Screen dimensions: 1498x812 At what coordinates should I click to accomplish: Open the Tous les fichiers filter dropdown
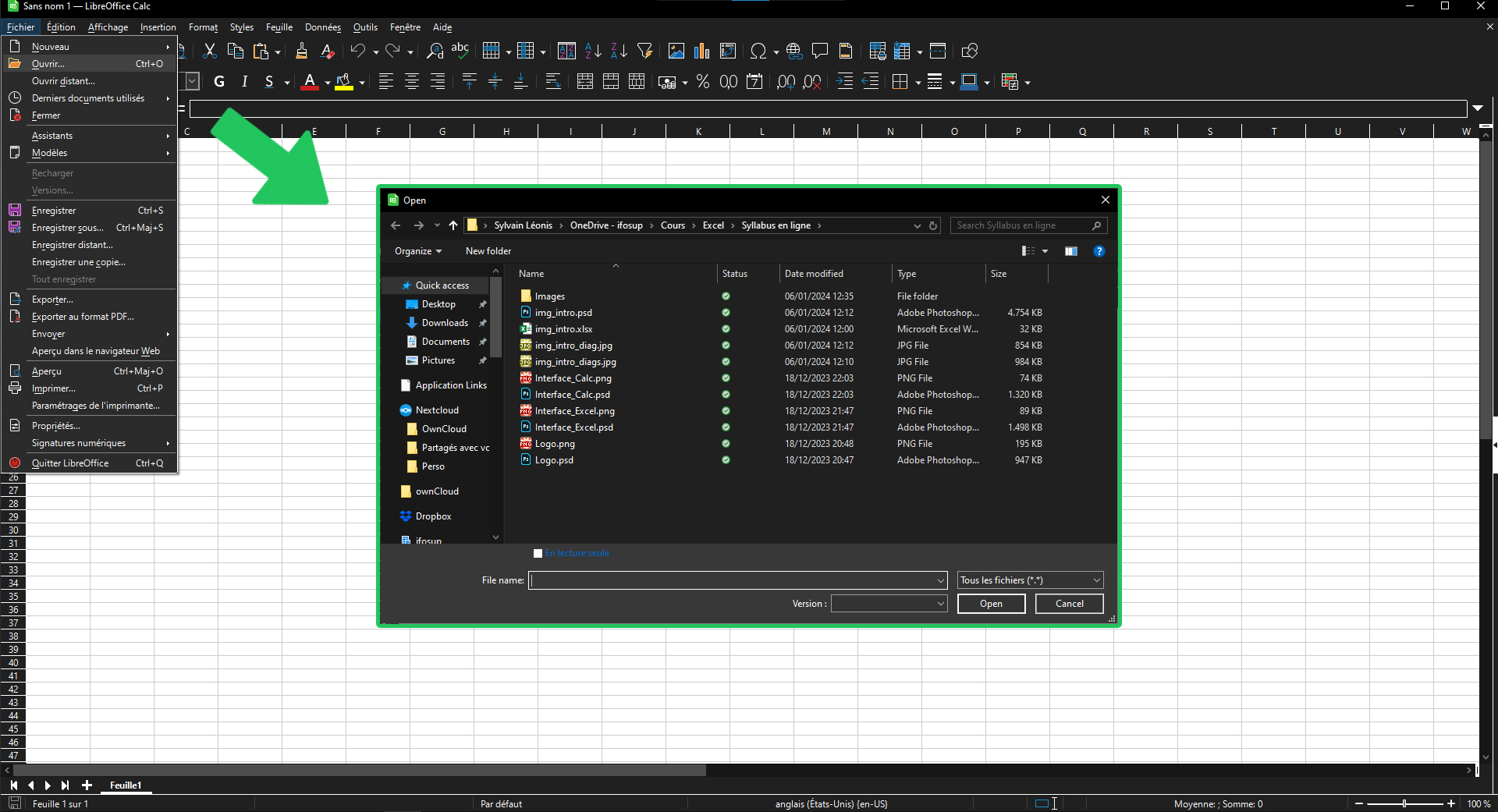(x=1031, y=580)
